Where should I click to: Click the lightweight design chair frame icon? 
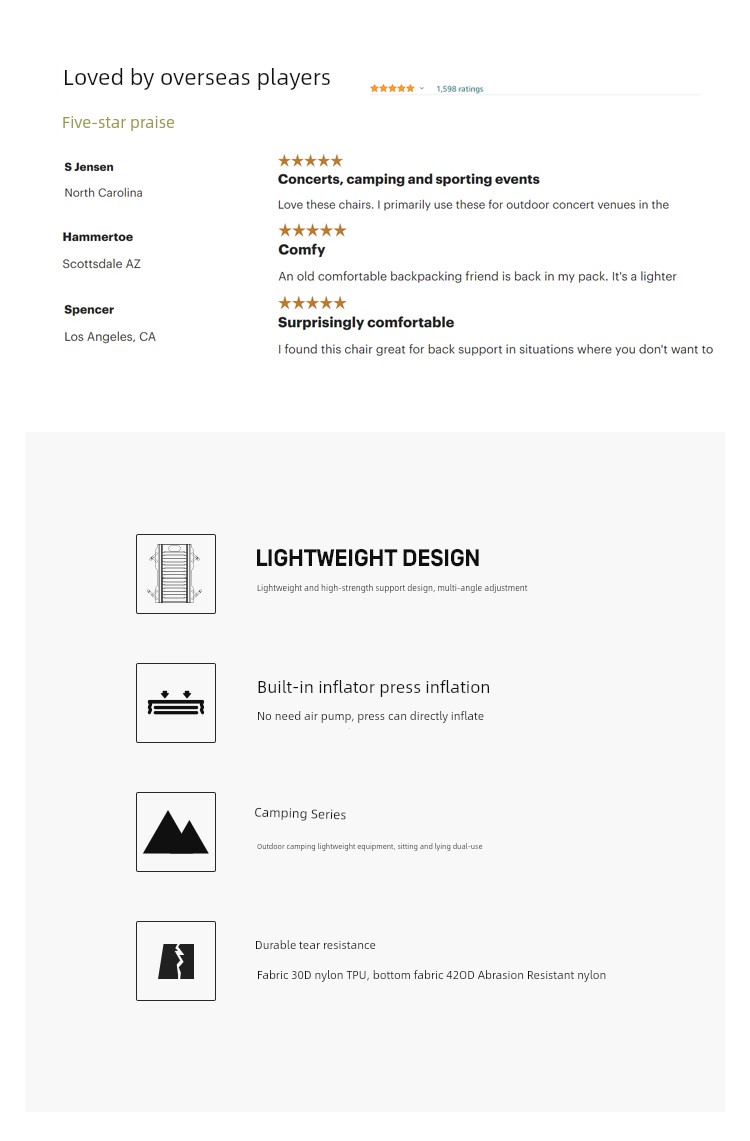click(x=176, y=573)
